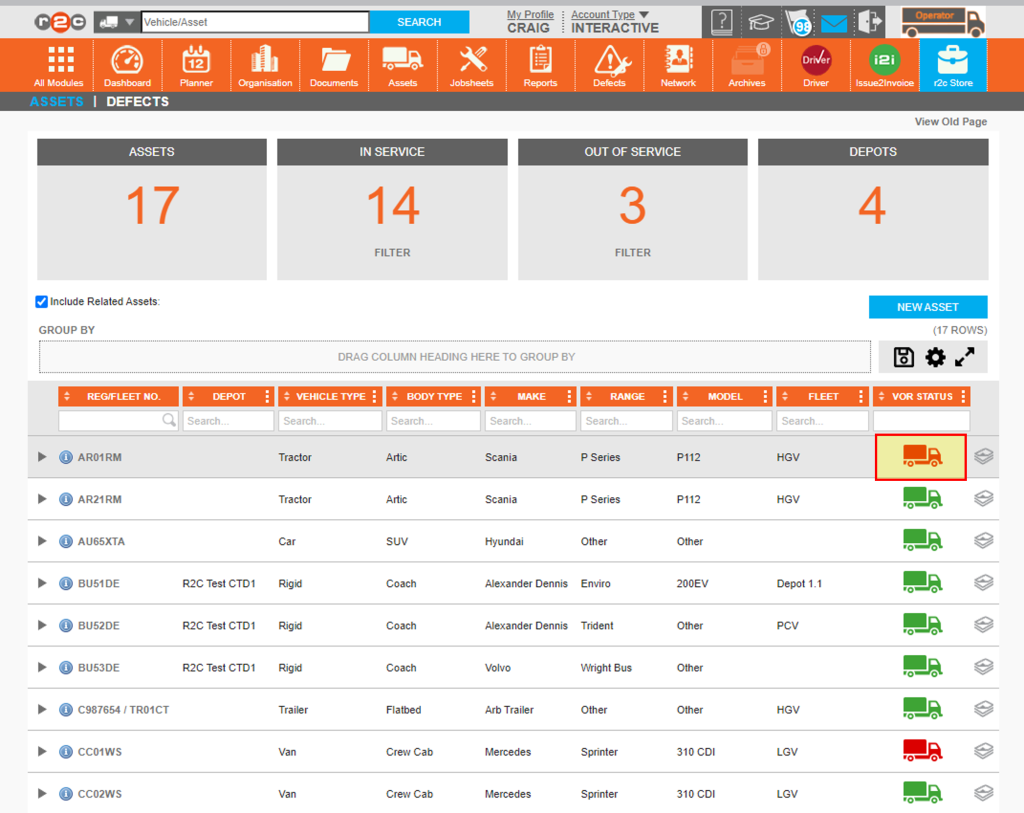1024x813 pixels.
Task: Click the green VOR truck for BU53DE
Action: click(x=922, y=666)
